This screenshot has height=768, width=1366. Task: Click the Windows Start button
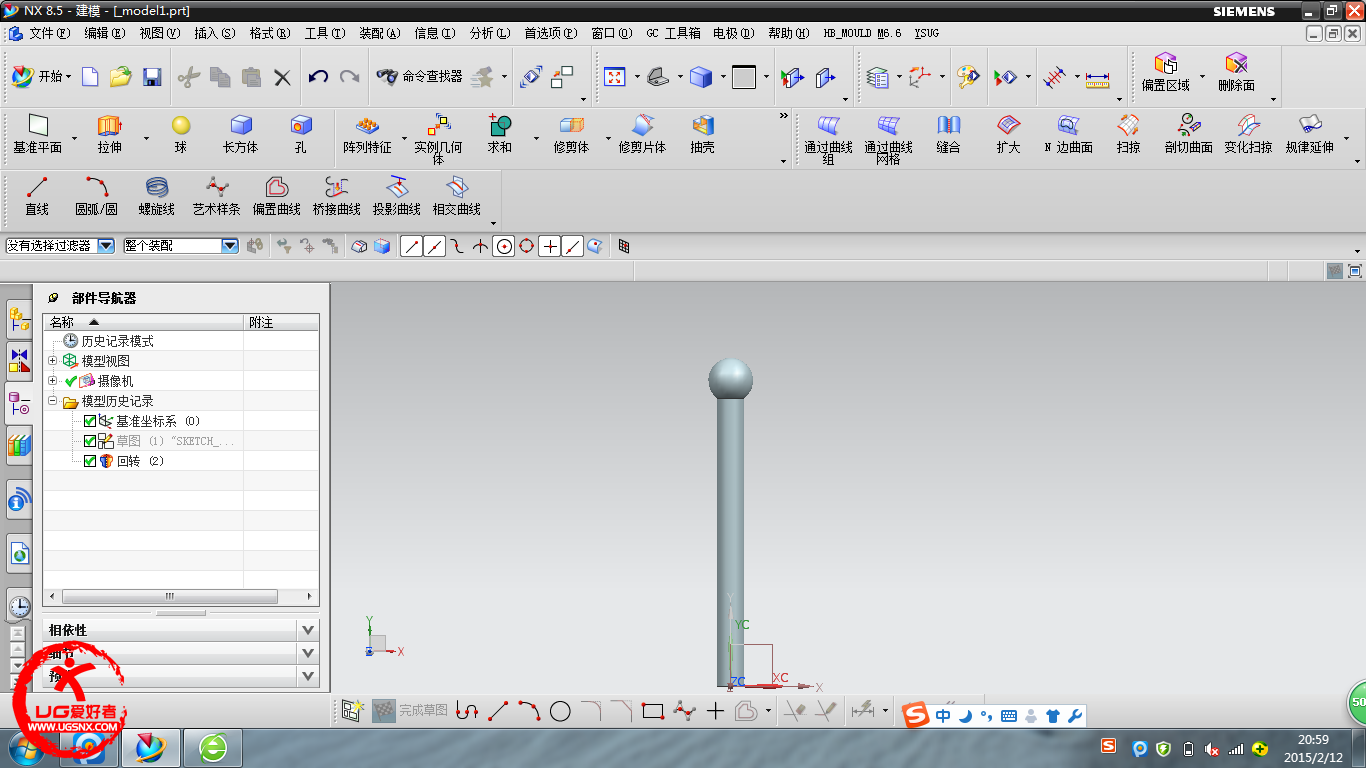tap(27, 748)
